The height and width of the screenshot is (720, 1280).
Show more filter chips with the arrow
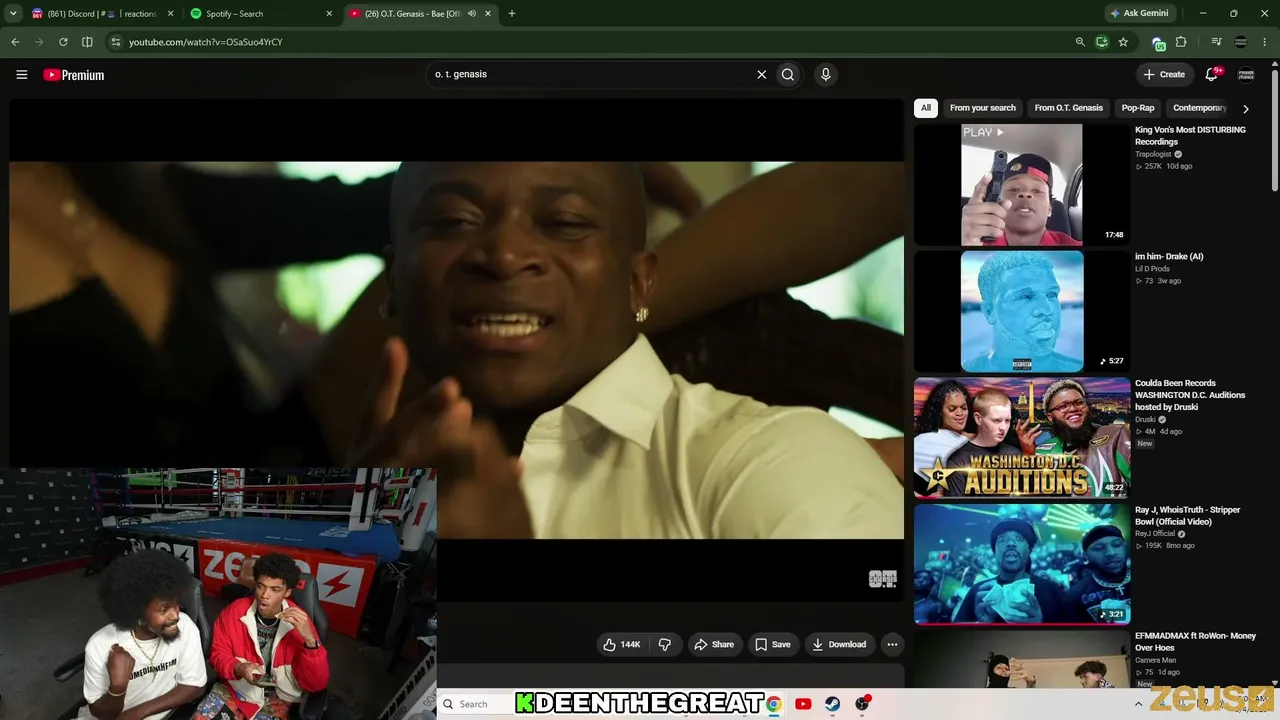(1245, 108)
